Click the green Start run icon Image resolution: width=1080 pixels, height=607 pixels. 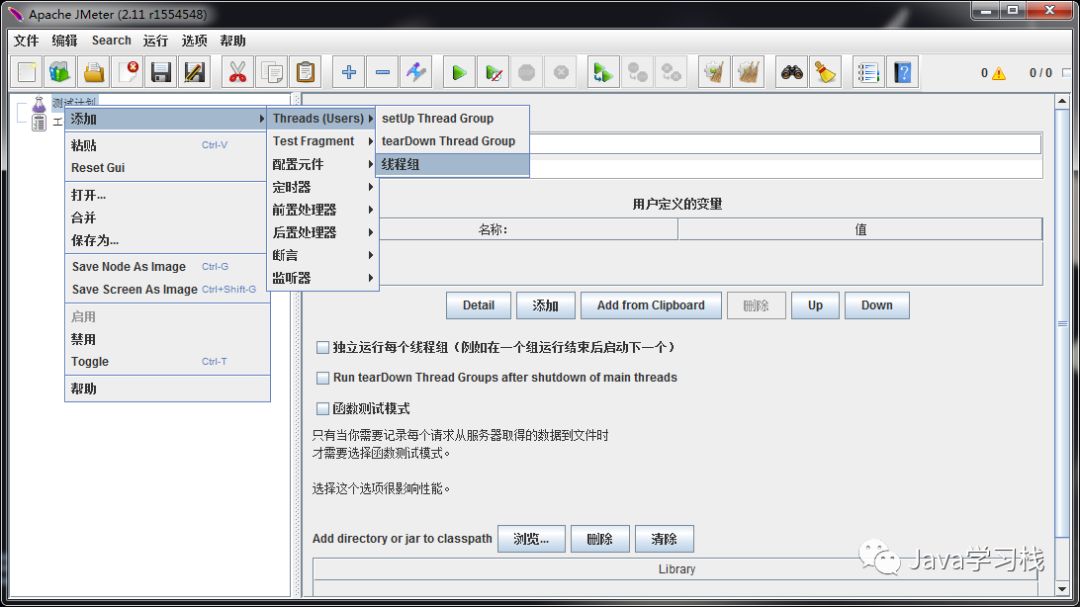459,72
